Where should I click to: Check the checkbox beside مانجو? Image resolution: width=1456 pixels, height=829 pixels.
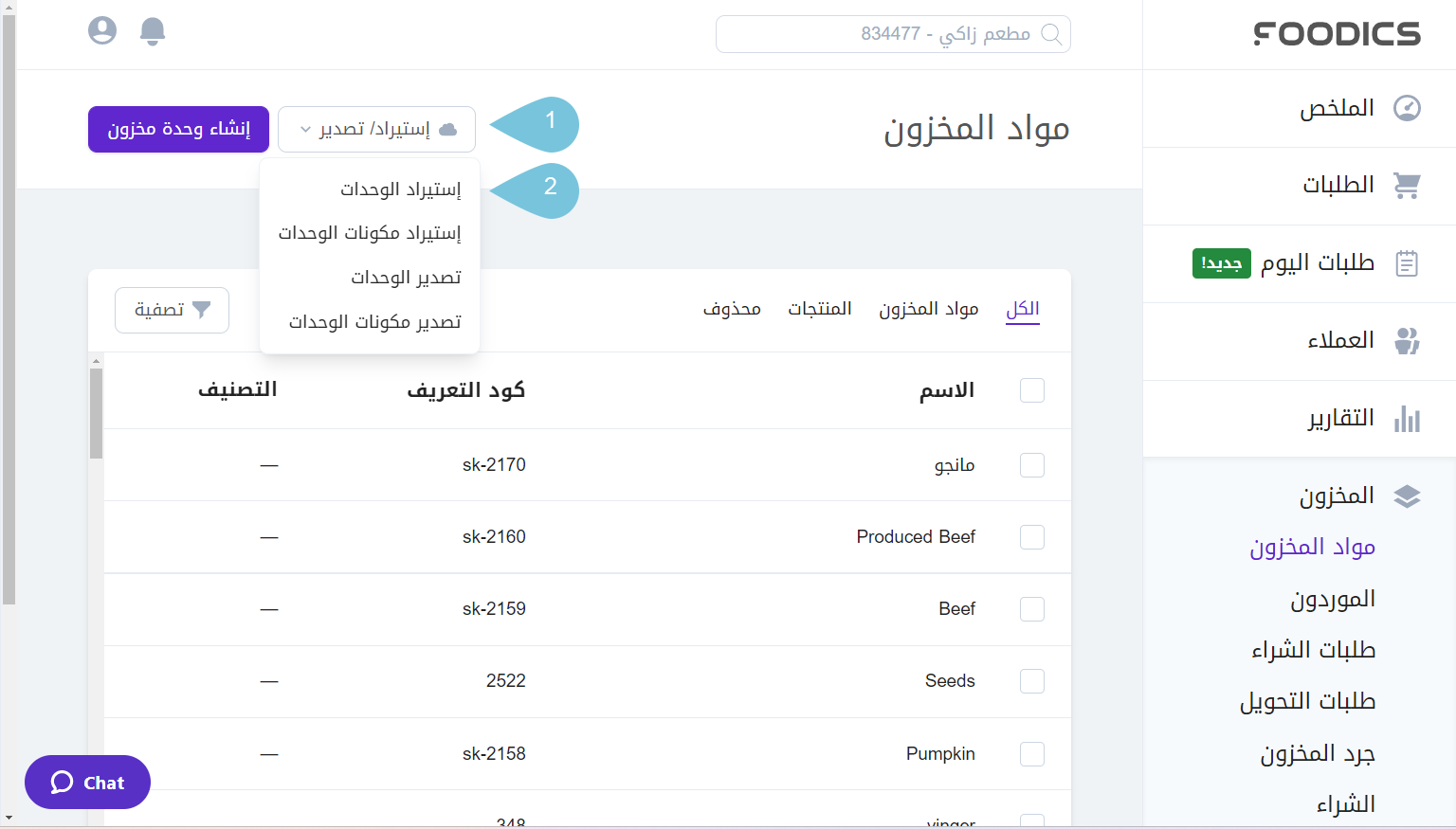[1031, 464]
